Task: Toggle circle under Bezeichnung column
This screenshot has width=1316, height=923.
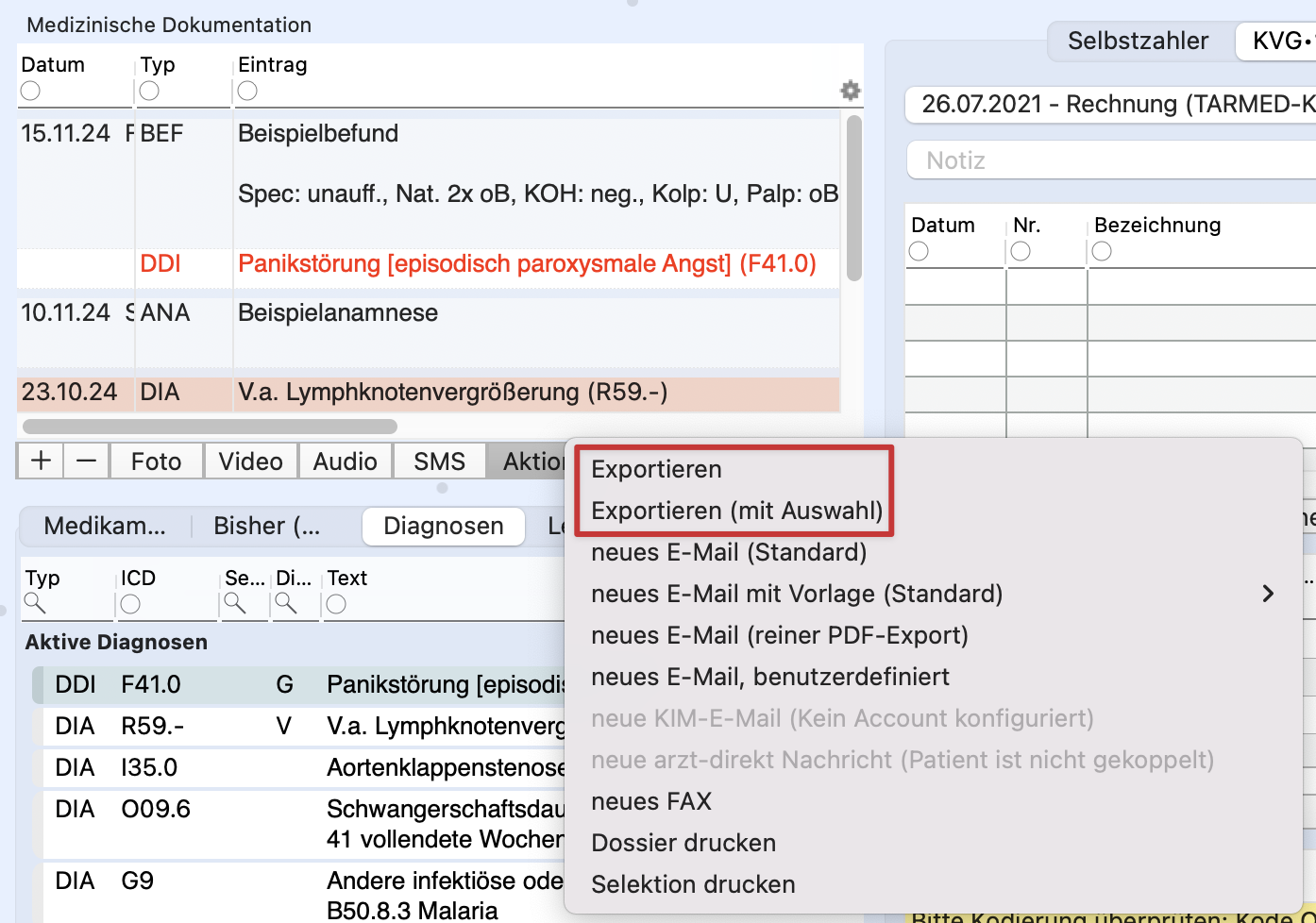Action: [x=1102, y=251]
